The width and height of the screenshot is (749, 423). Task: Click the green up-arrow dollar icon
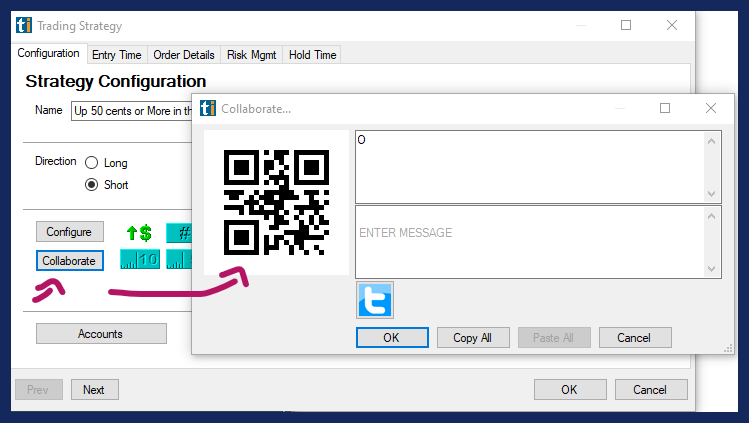pyautogui.click(x=139, y=233)
